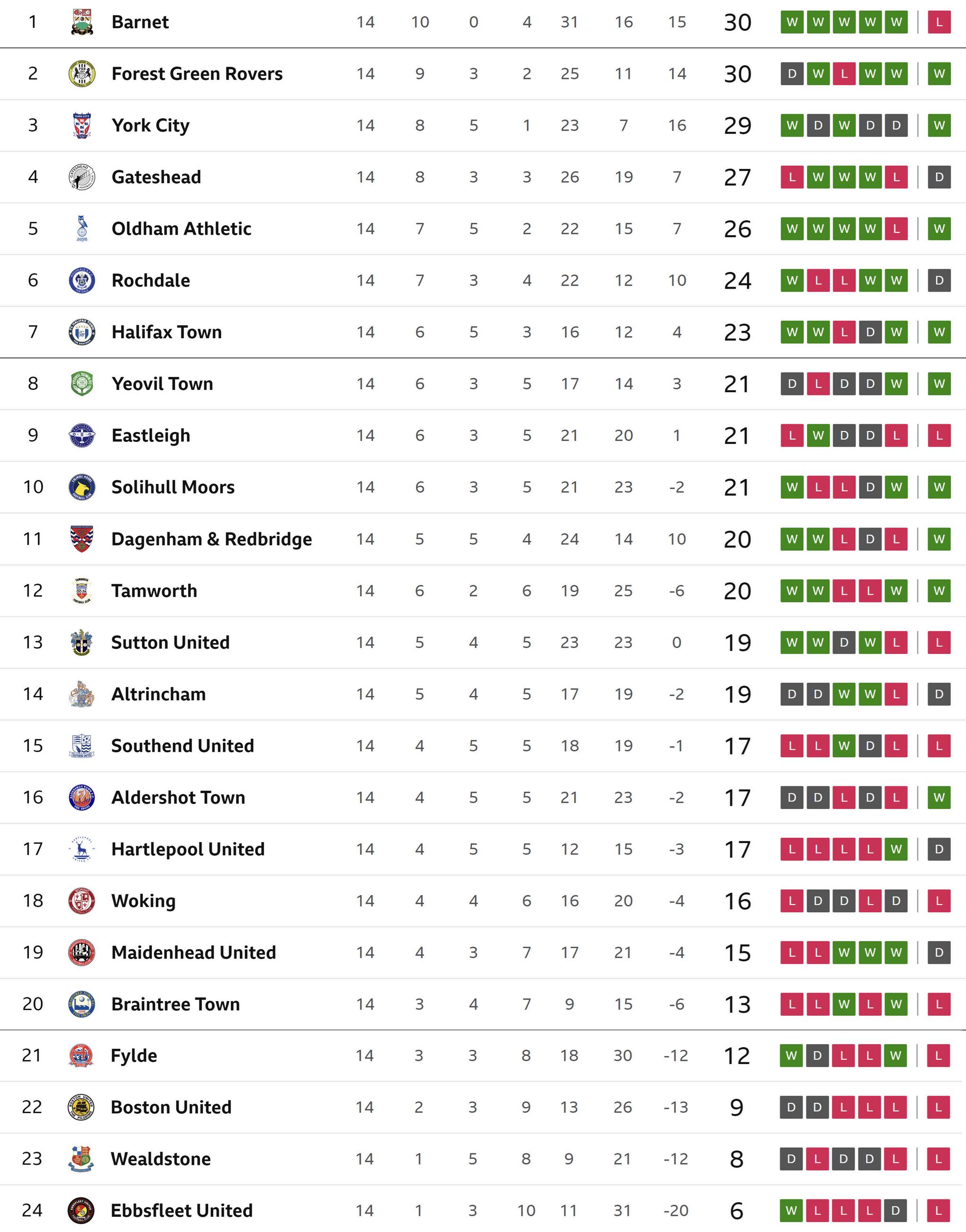966x1232 pixels.
Task: Click the Forest Green Rovers badge
Action: coord(82,73)
